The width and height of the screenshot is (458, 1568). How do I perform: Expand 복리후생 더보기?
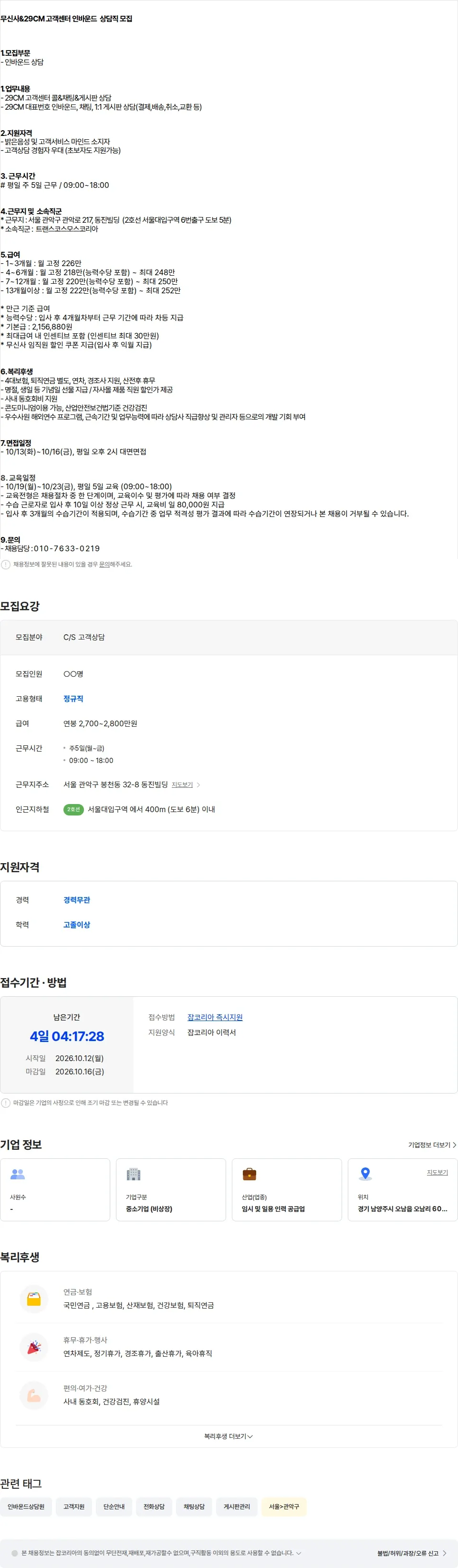[x=229, y=1436]
